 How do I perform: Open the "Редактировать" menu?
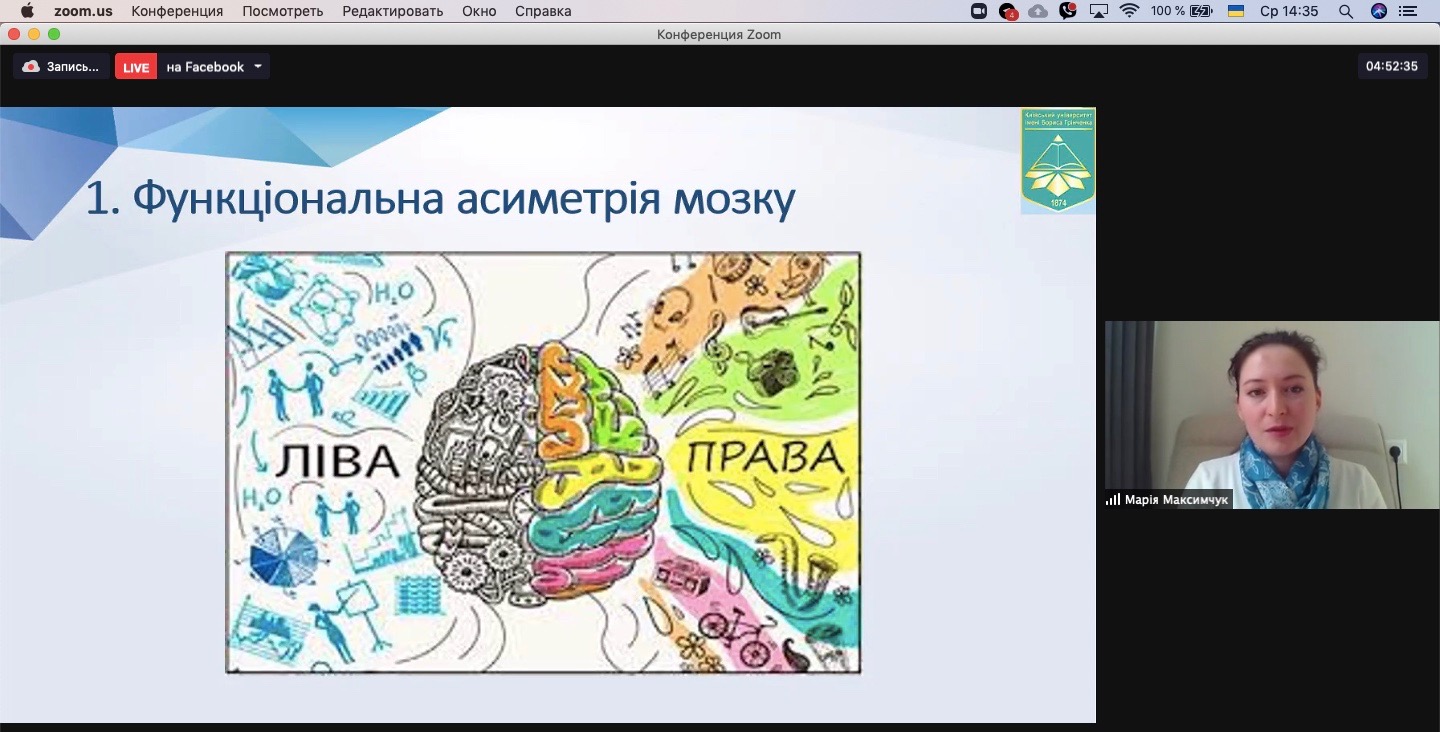tap(392, 11)
